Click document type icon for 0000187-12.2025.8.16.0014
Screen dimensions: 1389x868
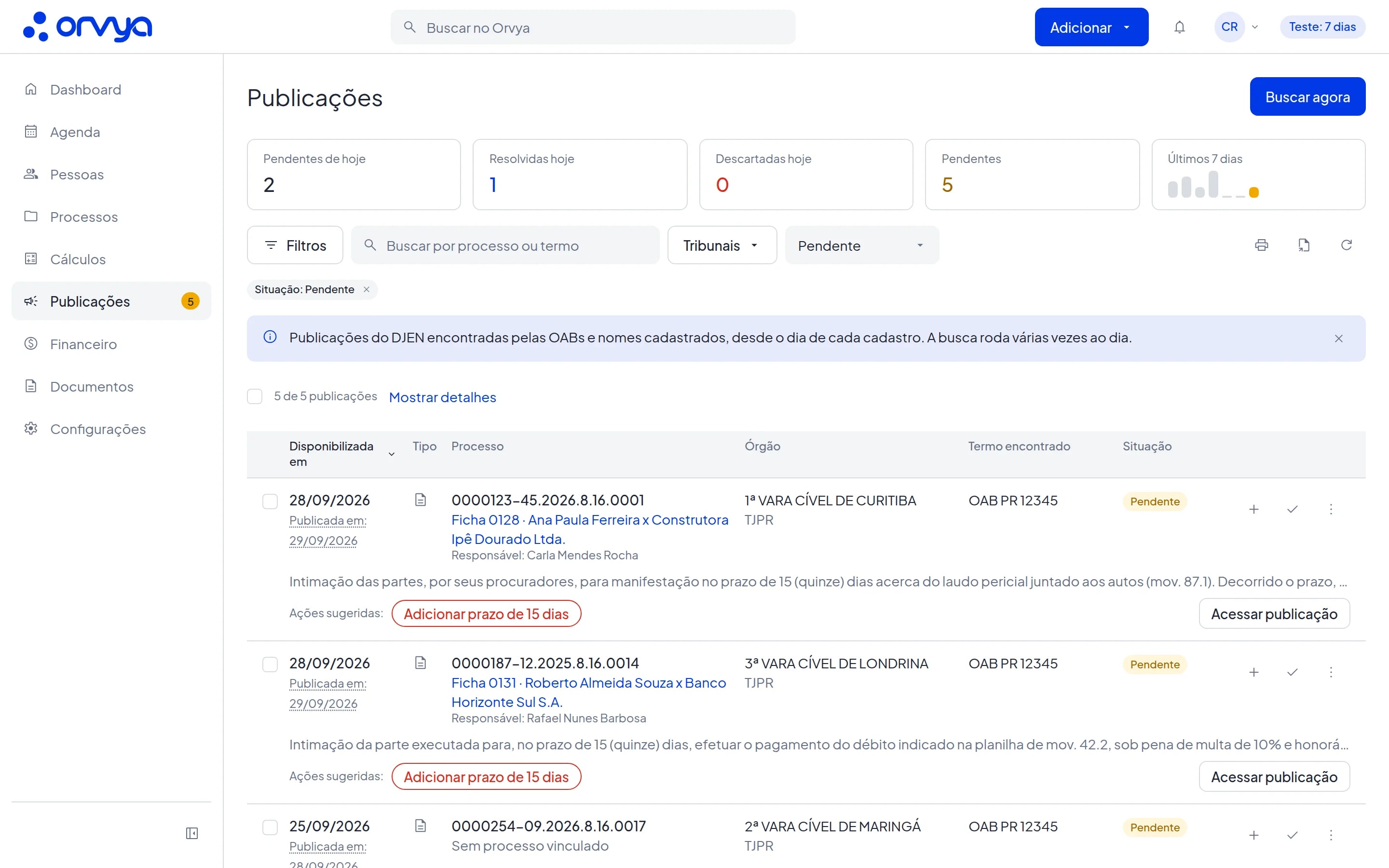(x=421, y=663)
